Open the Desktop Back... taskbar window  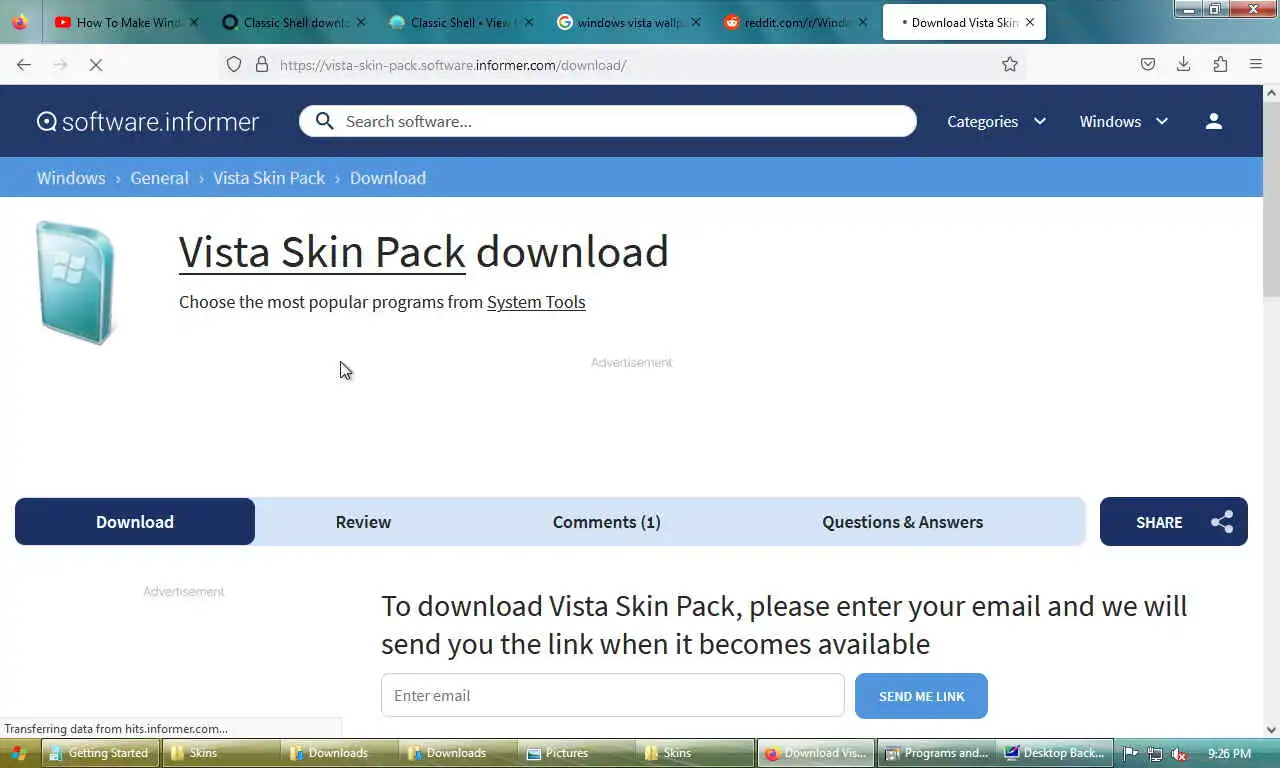[x=1055, y=753]
